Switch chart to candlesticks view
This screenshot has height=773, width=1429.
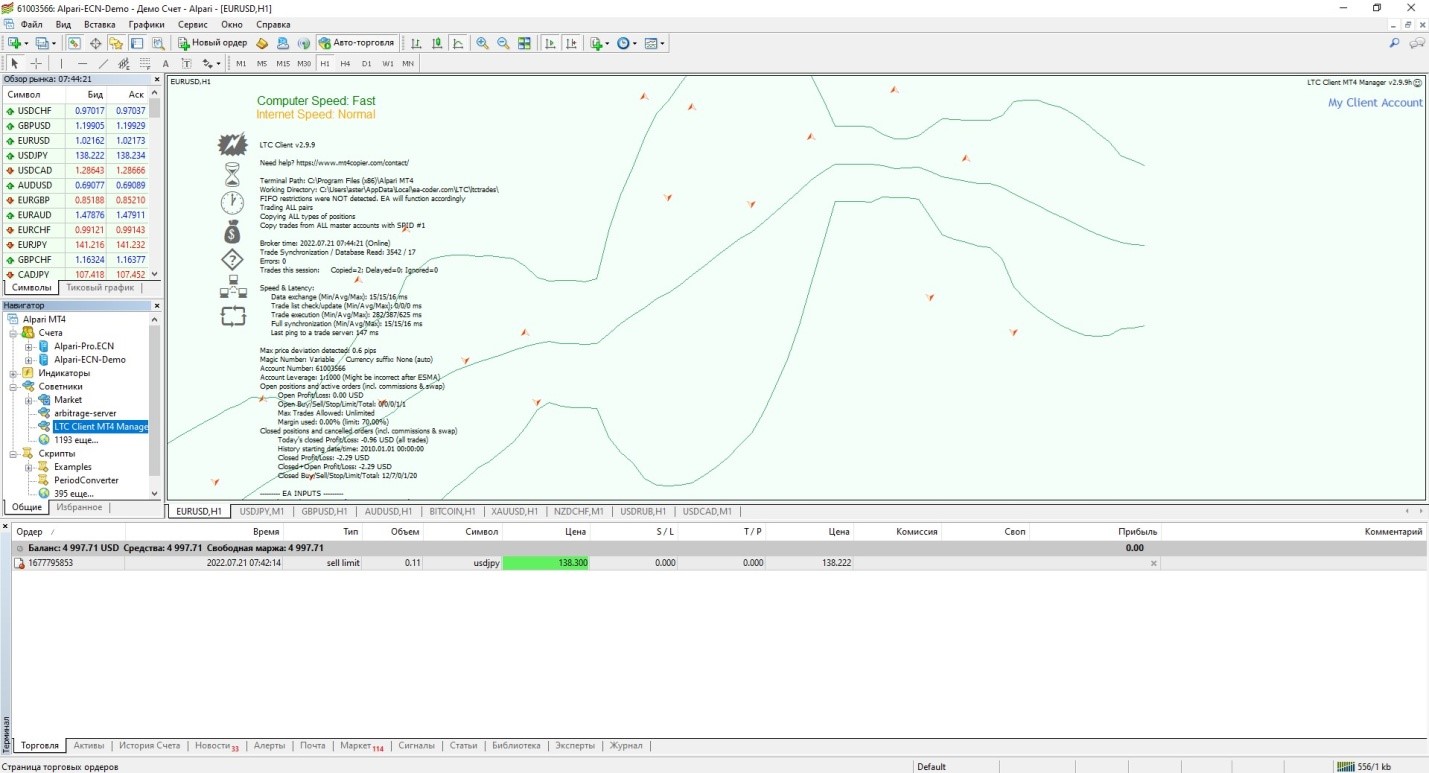click(437, 43)
